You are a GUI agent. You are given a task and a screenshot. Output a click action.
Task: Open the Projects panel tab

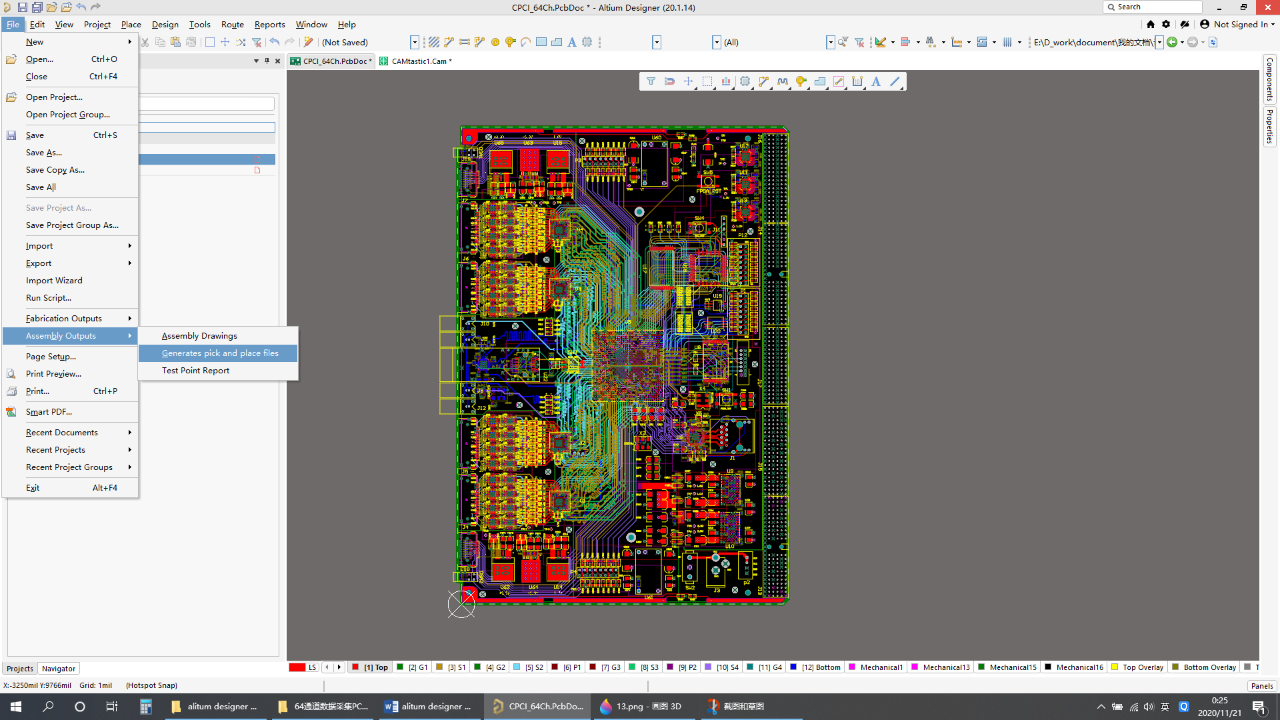click(x=20, y=668)
